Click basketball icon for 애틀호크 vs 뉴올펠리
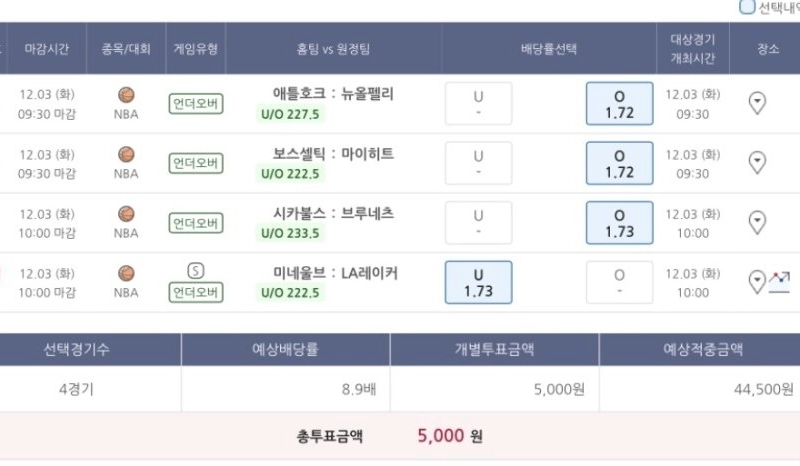The image size is (800, 466). point(126,95)
